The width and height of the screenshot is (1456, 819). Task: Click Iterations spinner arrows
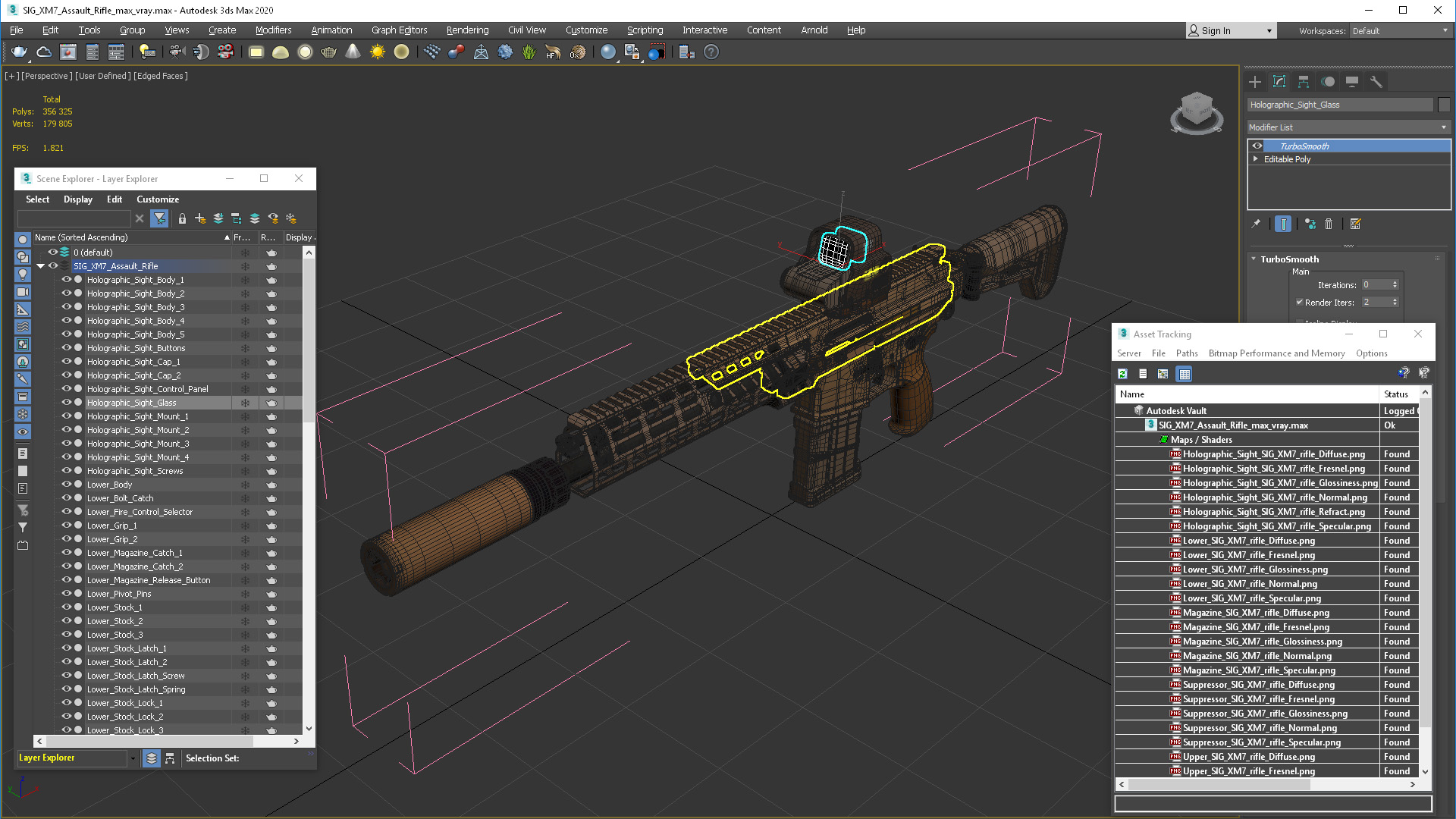pyautogui.click(x=1395, y=285)
